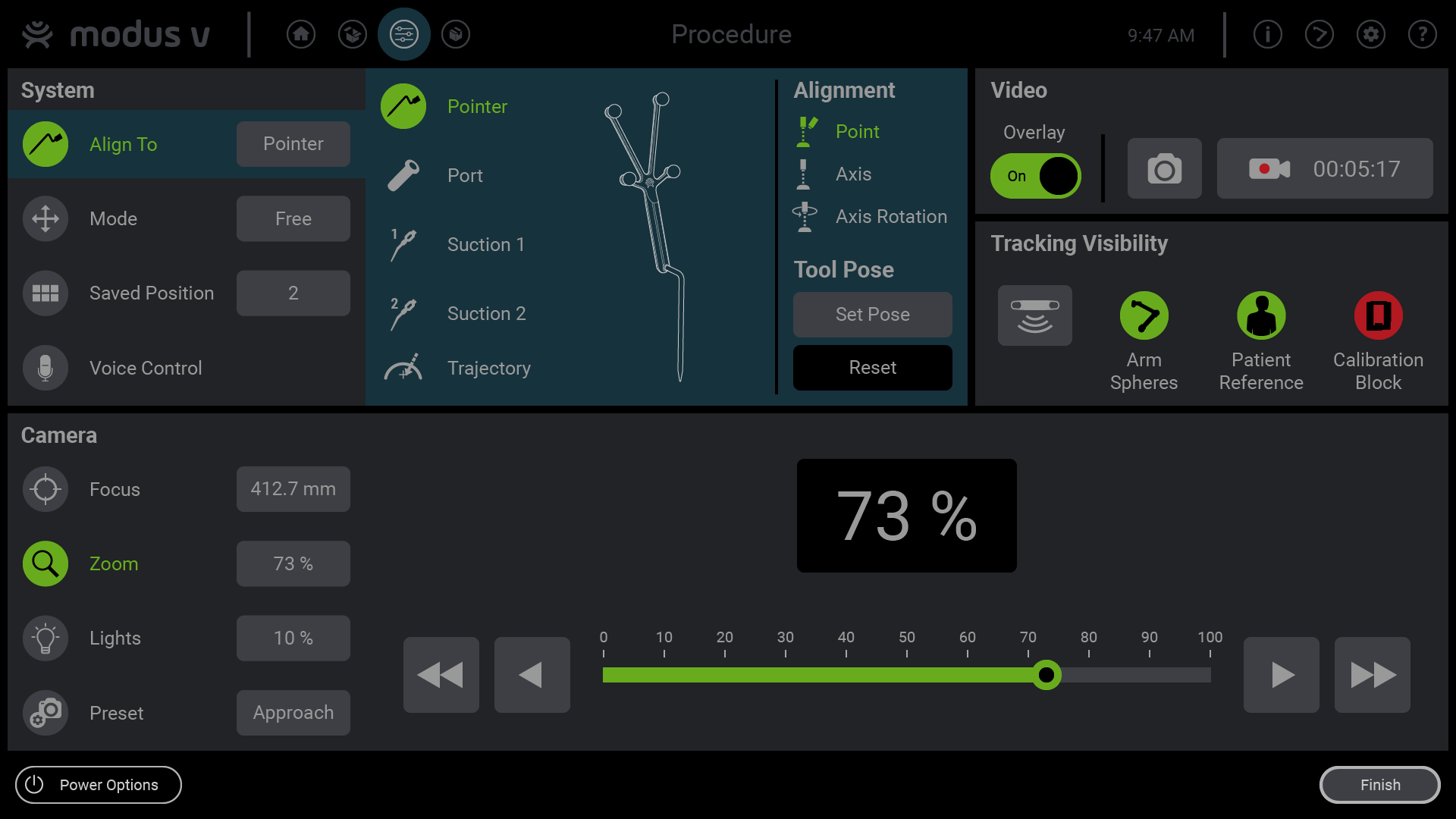Select the Suction 1 tool
The image size is (1456, 819).
click(x=485, y=244)
